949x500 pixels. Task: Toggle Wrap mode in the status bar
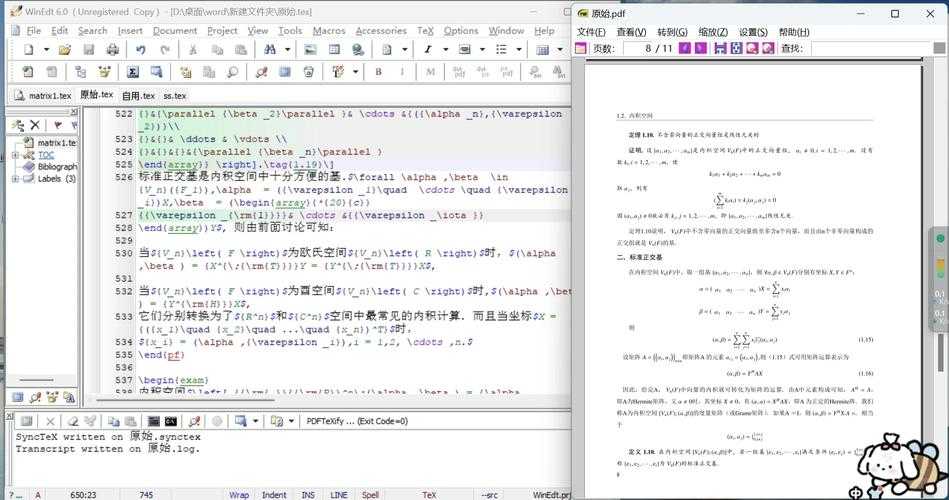click(239, 494)
